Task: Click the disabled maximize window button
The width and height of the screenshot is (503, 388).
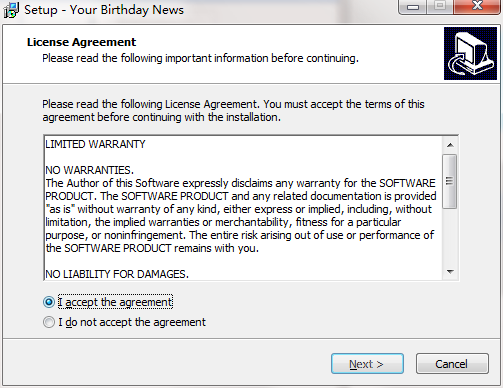Action: (x=440, y=6)
